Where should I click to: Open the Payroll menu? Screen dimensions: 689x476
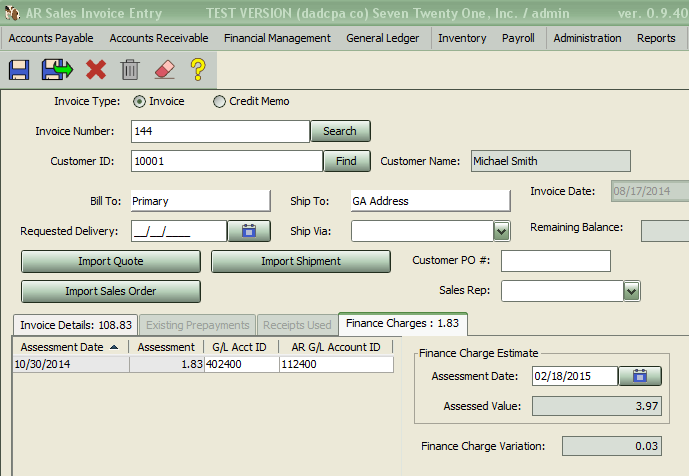(519, 38)
